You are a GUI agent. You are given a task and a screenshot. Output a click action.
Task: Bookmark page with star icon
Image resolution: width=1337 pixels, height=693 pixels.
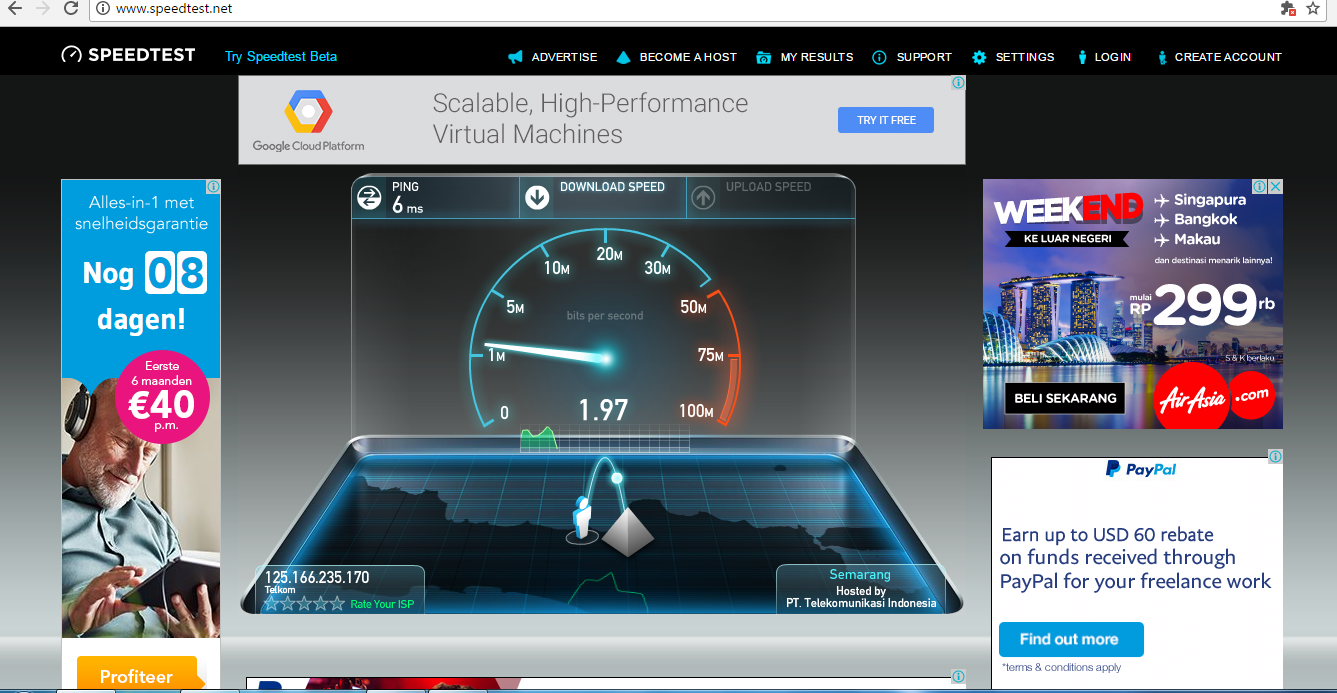tap(1313, 8)
